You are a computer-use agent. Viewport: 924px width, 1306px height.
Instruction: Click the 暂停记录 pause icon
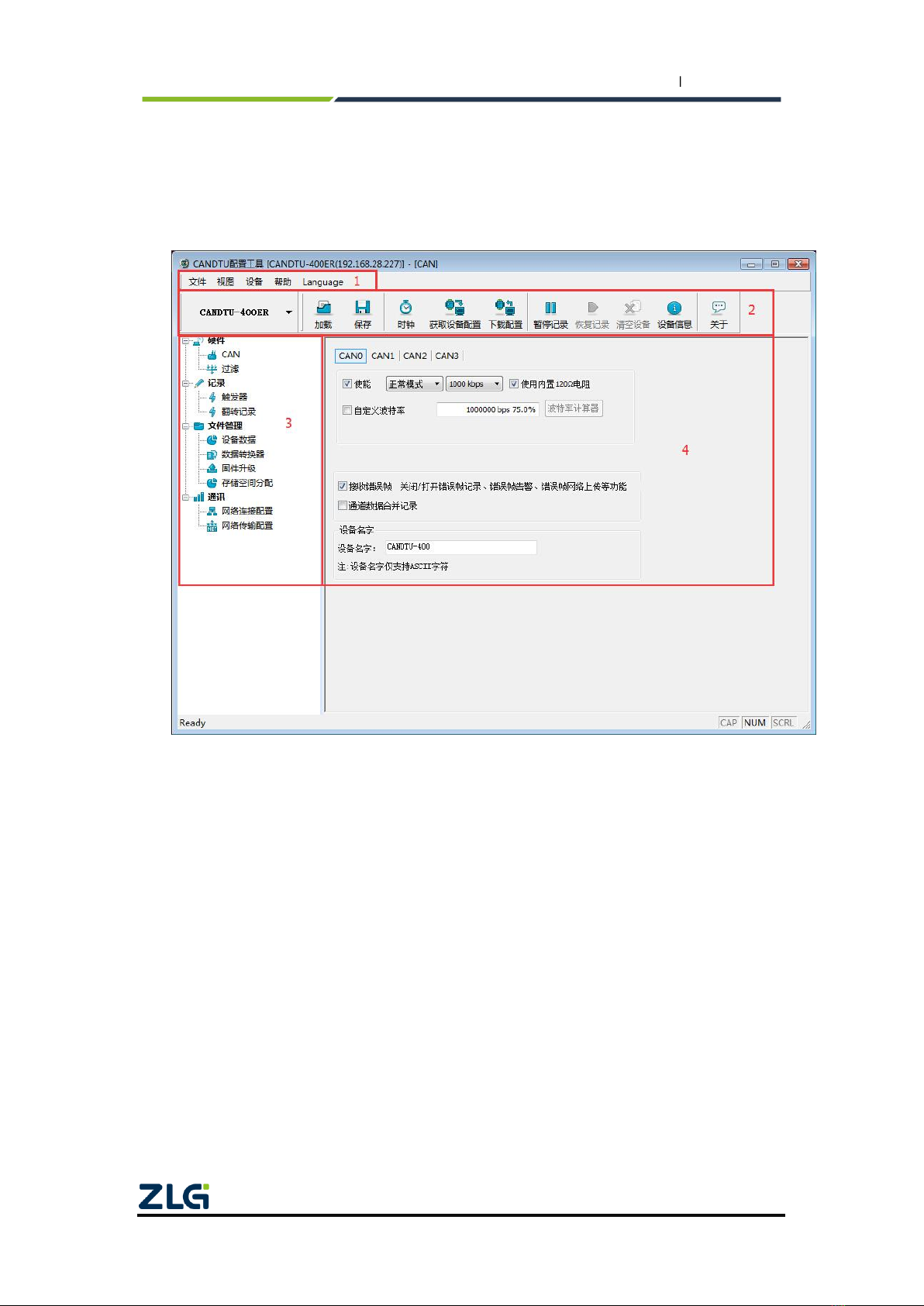(x=550, y=308)
